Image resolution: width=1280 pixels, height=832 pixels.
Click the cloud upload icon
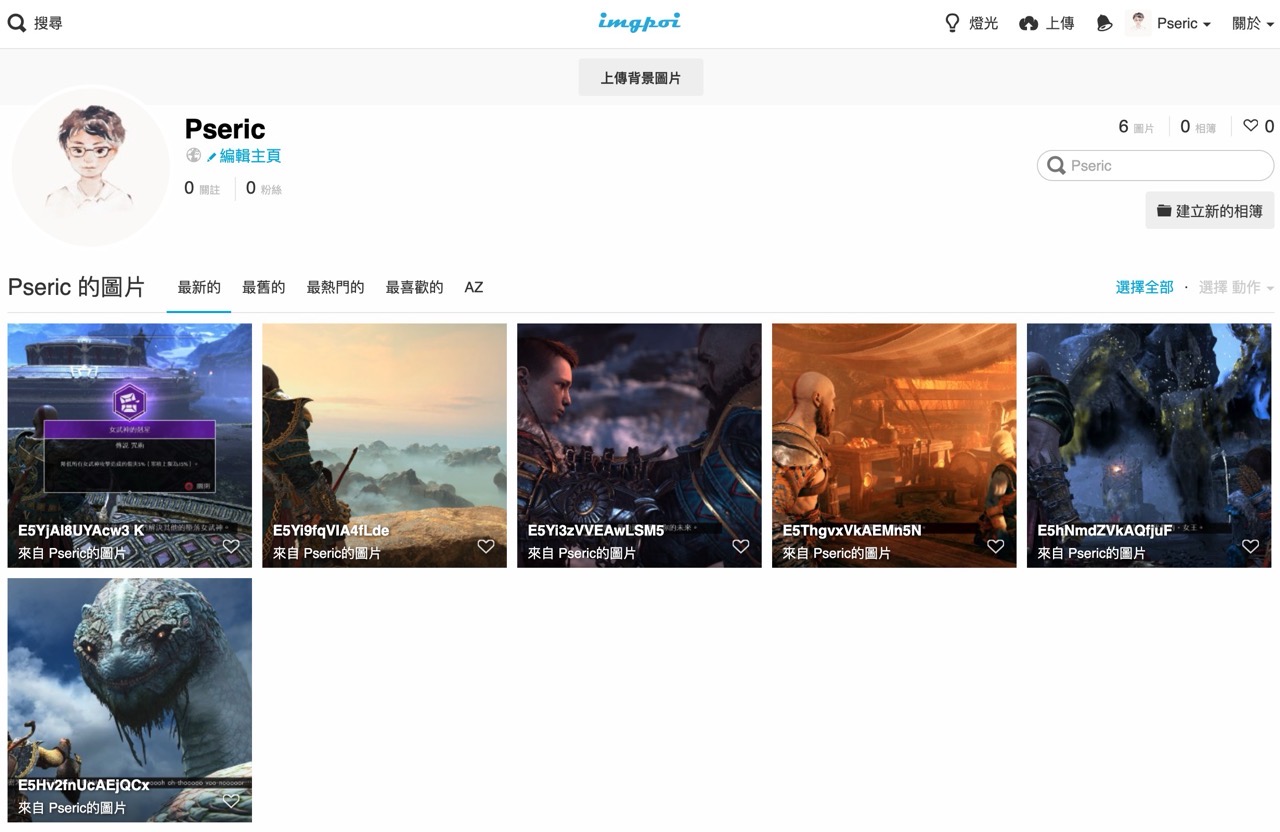click(x=1028, y=23)
